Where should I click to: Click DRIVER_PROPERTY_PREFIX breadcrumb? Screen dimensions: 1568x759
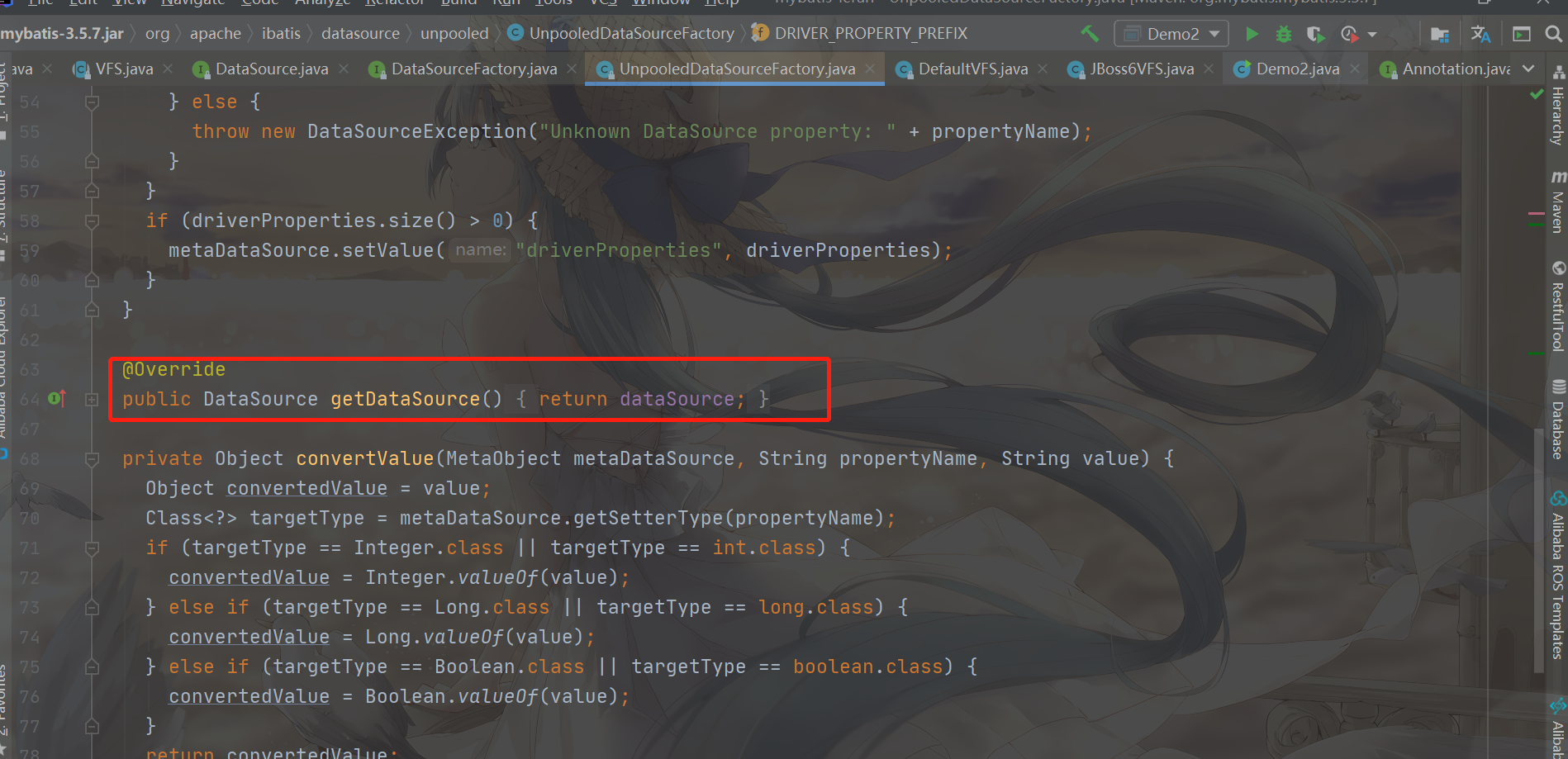pos(860,34)
